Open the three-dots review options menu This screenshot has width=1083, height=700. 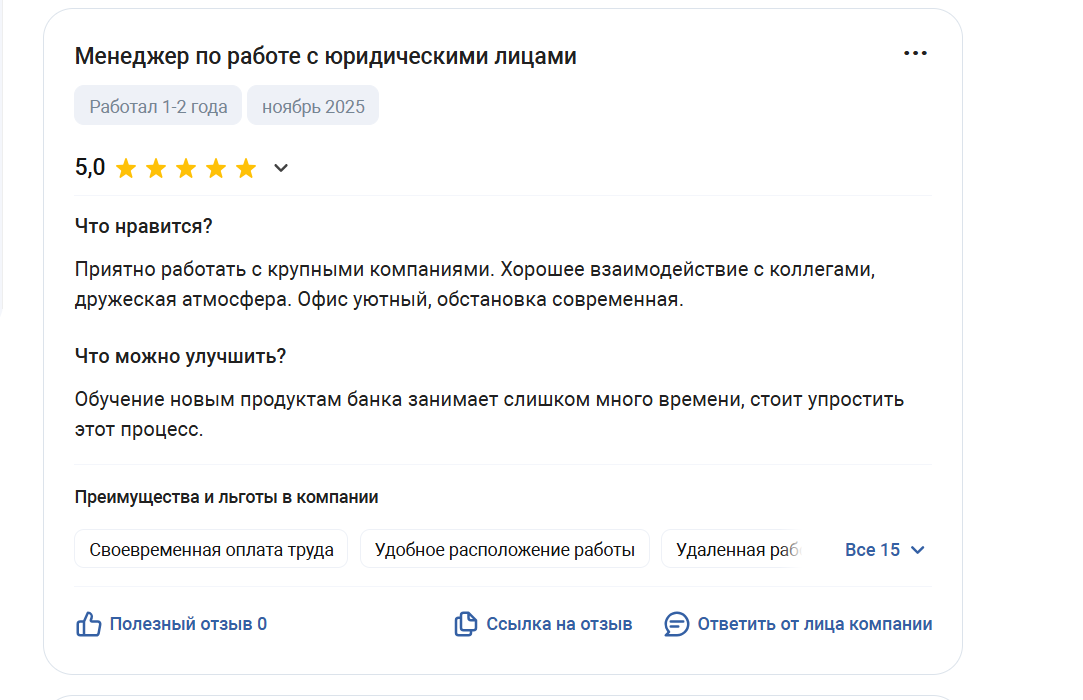(915, 54)
